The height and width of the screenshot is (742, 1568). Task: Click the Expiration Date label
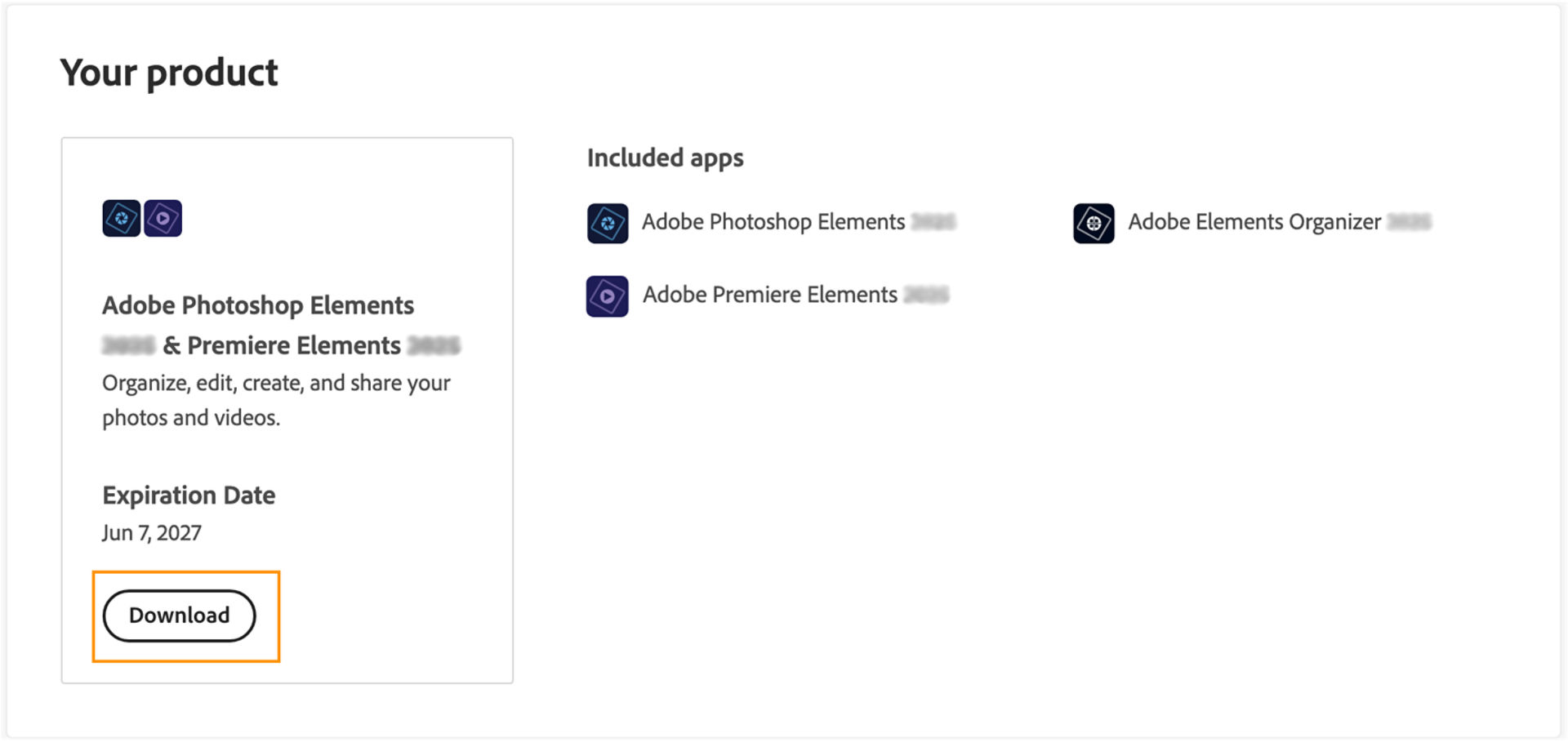189,495
